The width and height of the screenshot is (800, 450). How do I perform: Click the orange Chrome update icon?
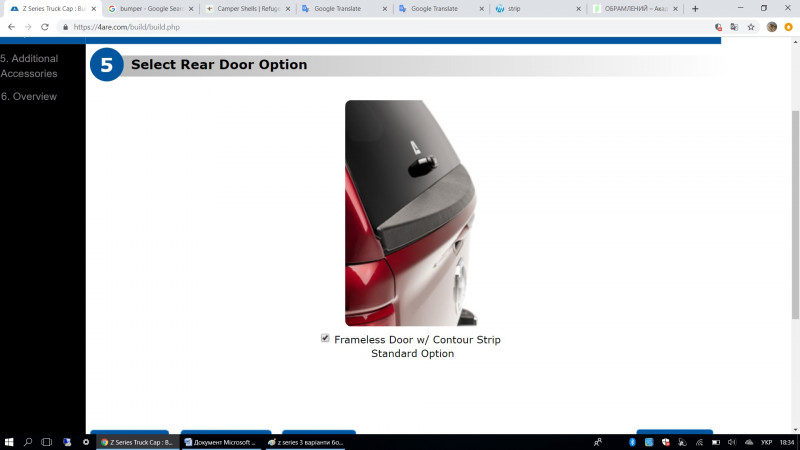(788, 27)
